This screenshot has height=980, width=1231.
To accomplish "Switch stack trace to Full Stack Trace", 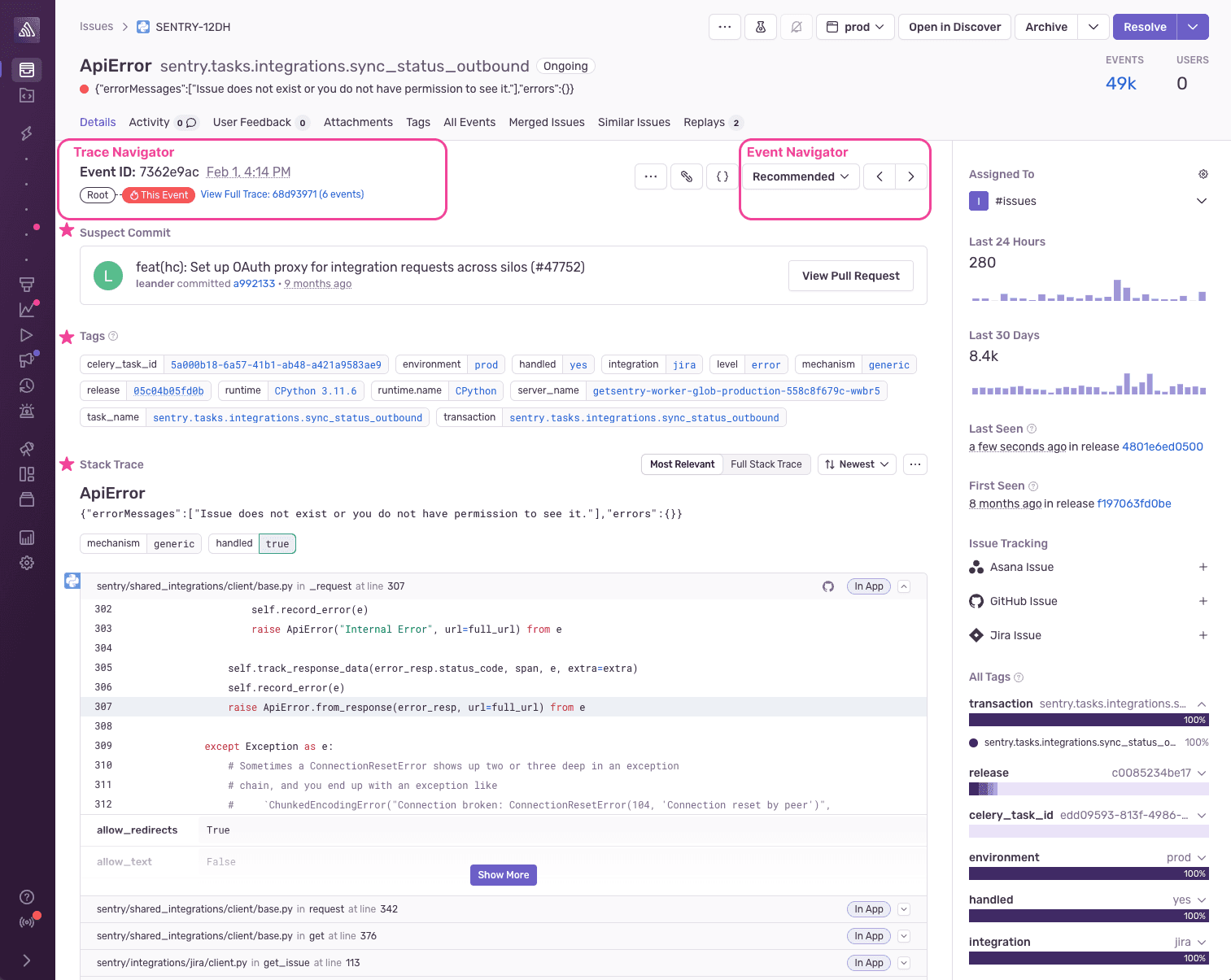I will 766,464.
